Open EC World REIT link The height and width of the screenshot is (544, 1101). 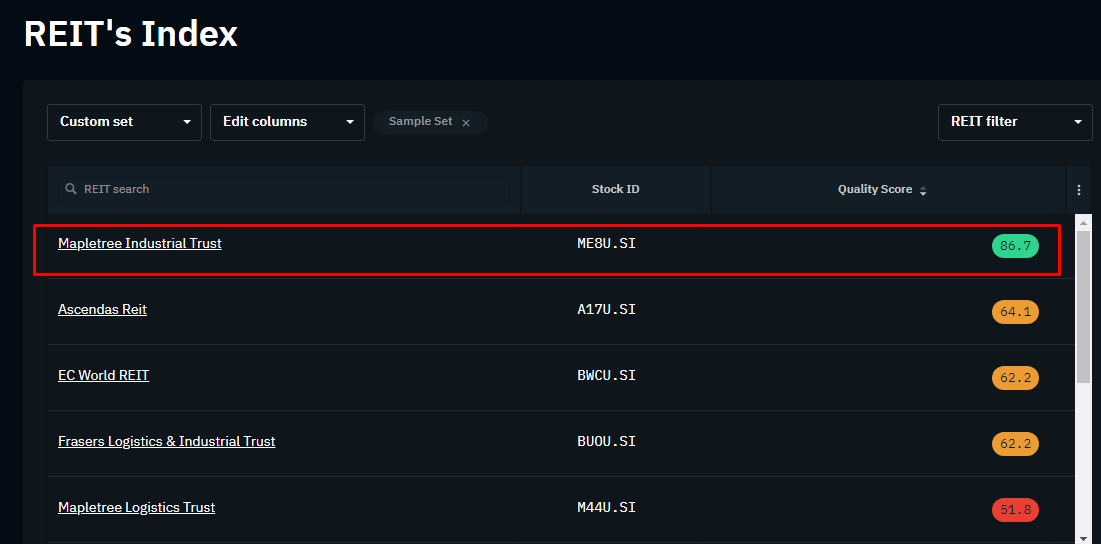tap(104, 376)
